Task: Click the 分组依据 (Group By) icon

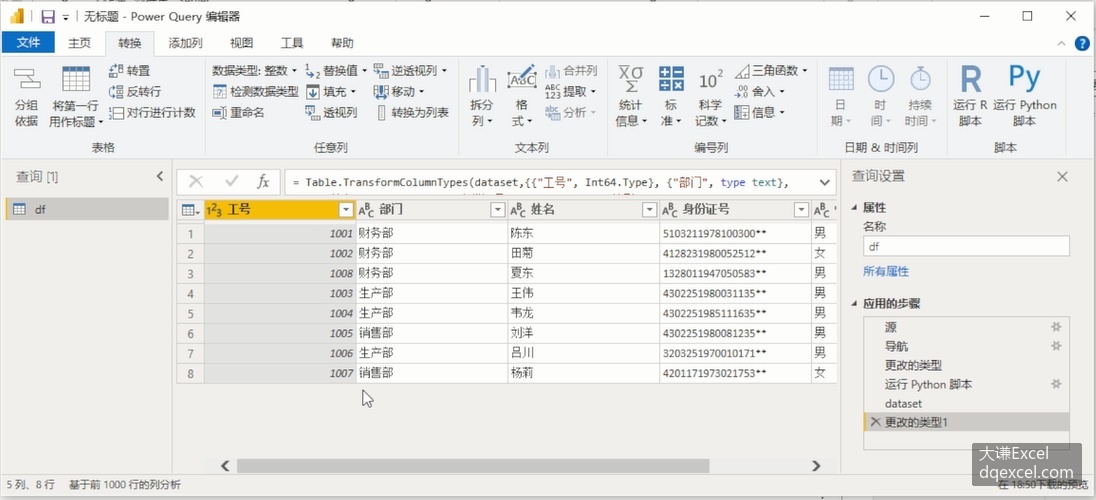Action: 26,79
